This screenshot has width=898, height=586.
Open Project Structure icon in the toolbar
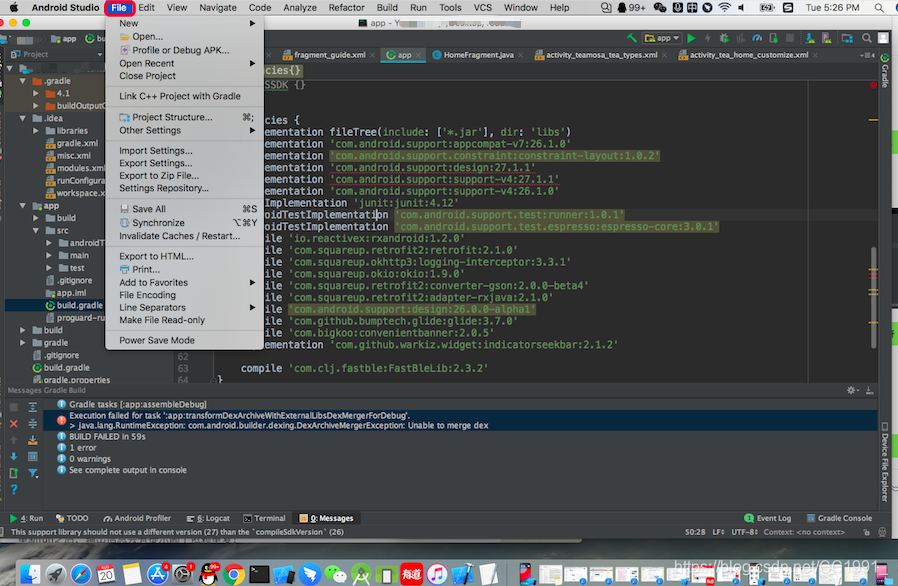[x=847, y=38]
